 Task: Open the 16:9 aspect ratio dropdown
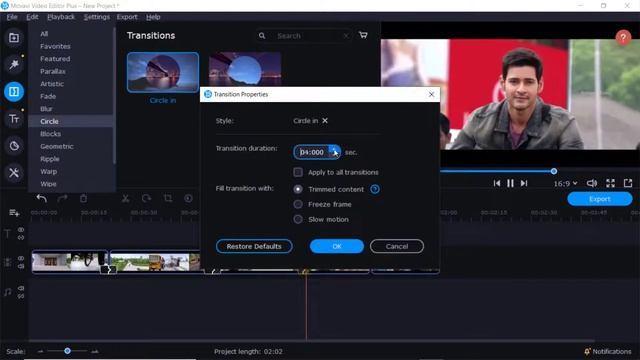coord(565,184)
